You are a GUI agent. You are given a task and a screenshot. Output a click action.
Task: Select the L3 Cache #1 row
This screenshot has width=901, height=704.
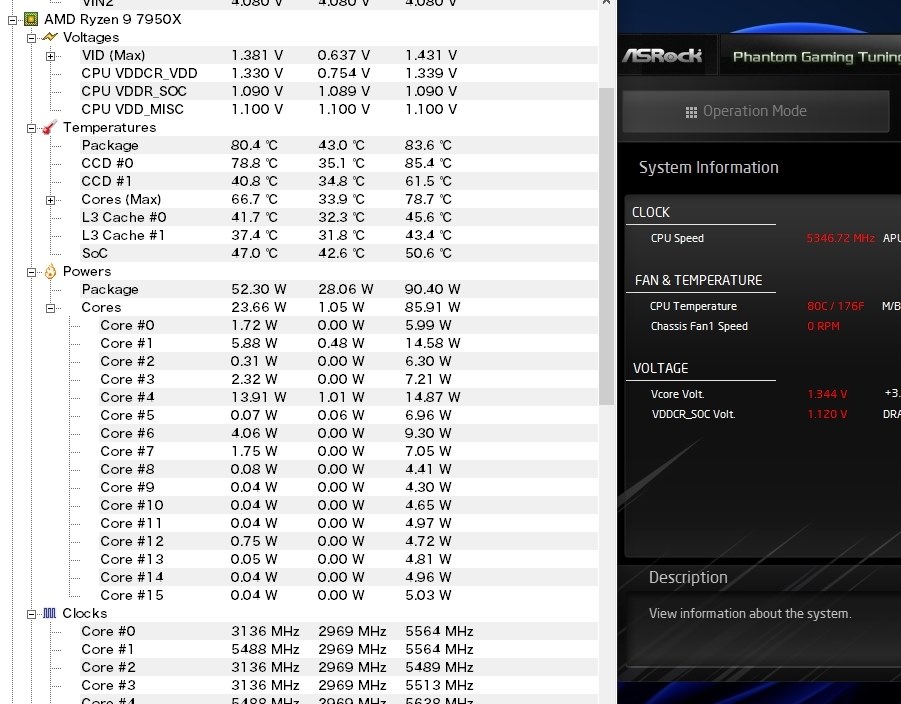click(339, 236)
